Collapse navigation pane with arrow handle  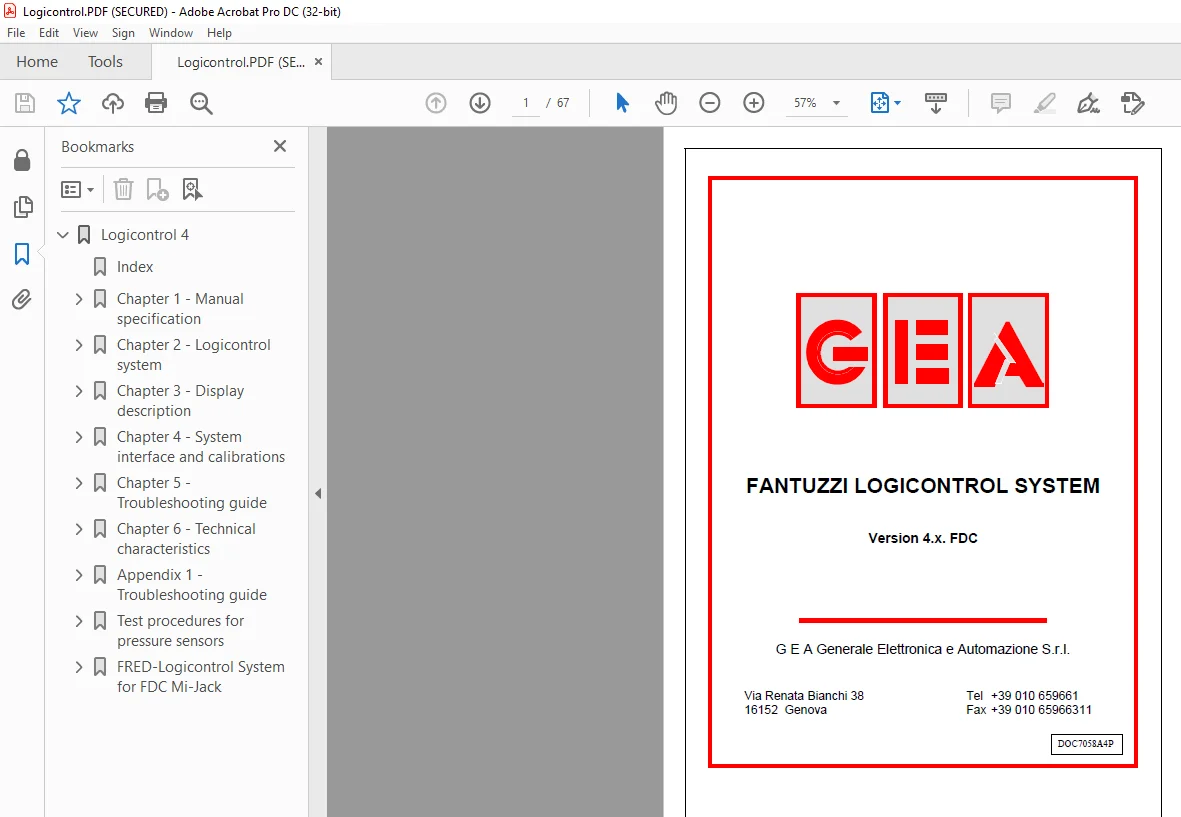coord(318,494)
